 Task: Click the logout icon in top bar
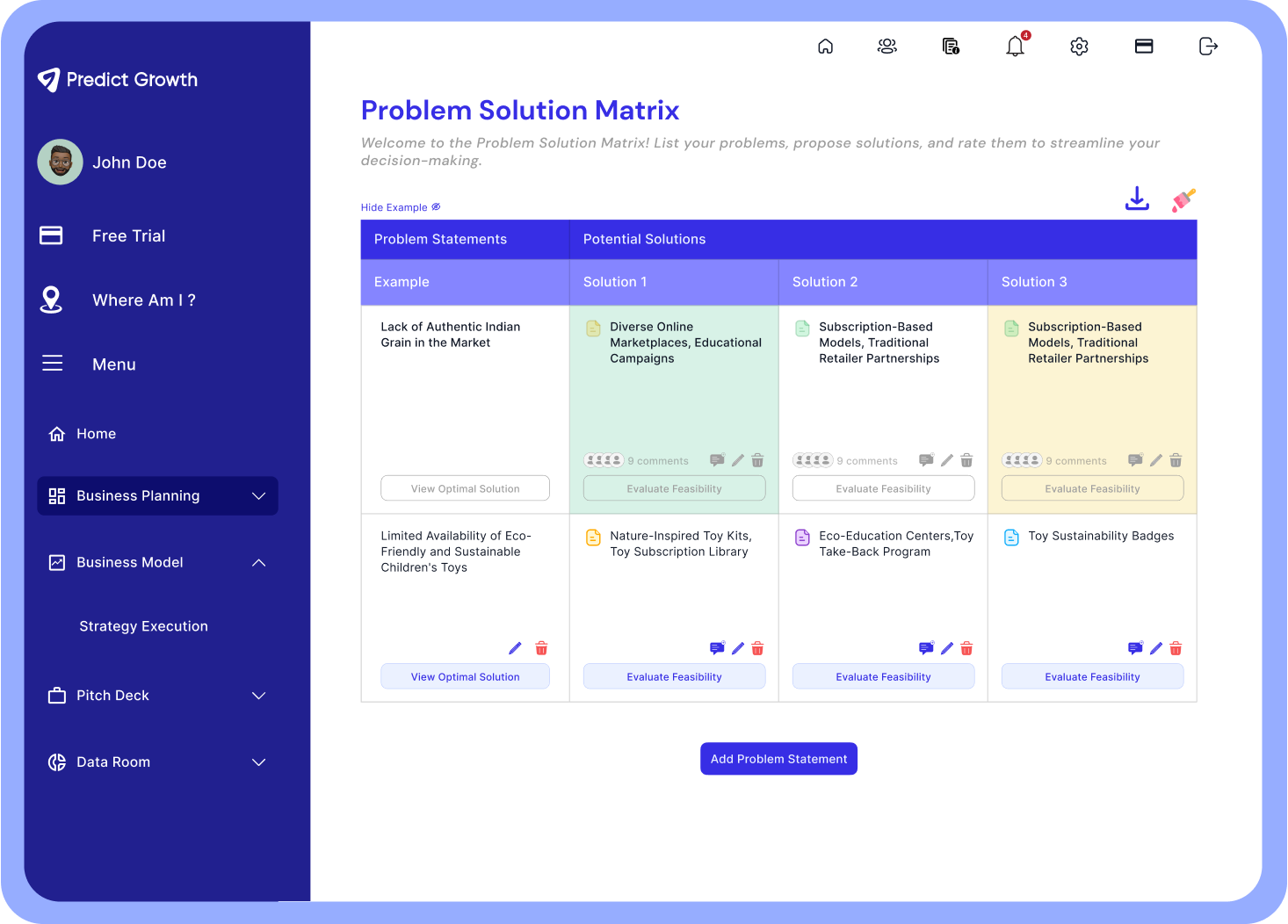tap(1208, 47)
